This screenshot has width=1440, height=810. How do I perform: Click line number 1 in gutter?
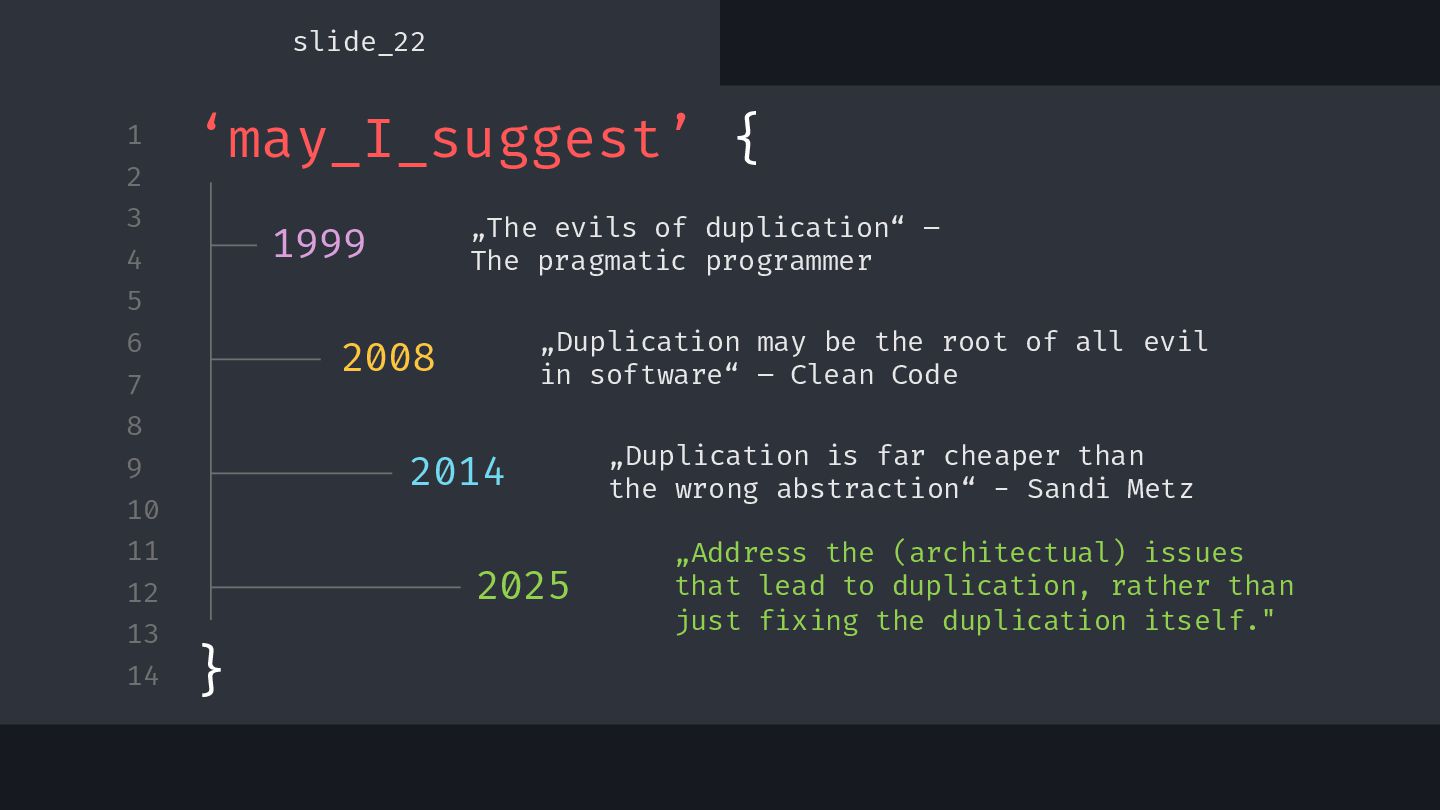pyautogui.click(x=135, y=135)
